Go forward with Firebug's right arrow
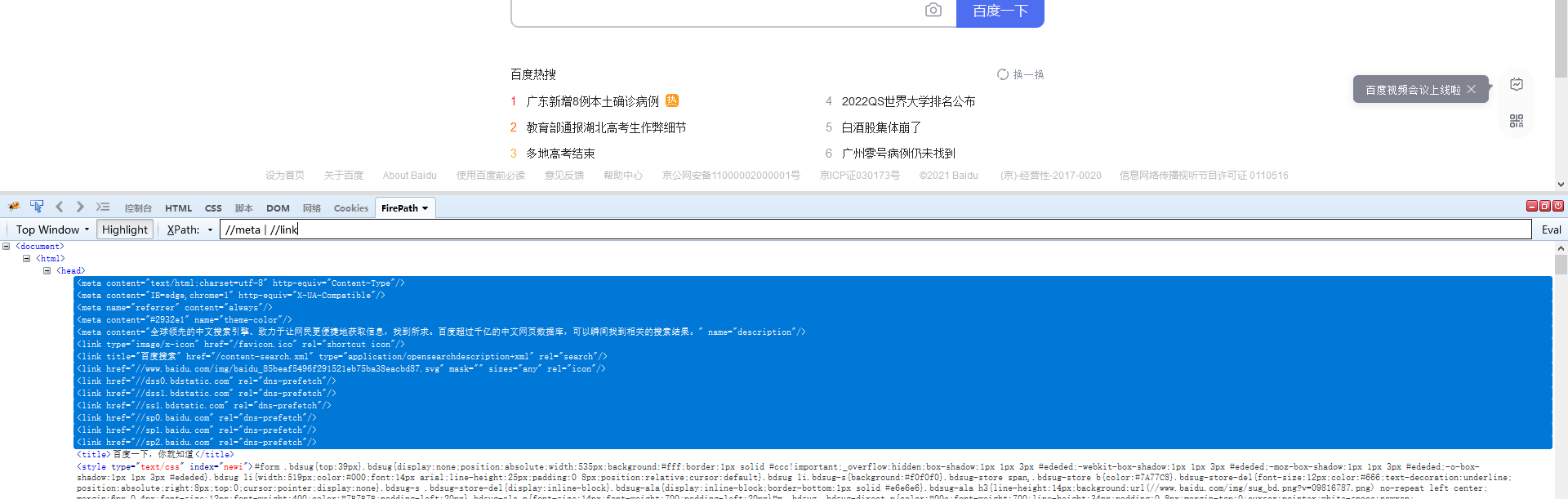1568x499 pixels. 80,207
